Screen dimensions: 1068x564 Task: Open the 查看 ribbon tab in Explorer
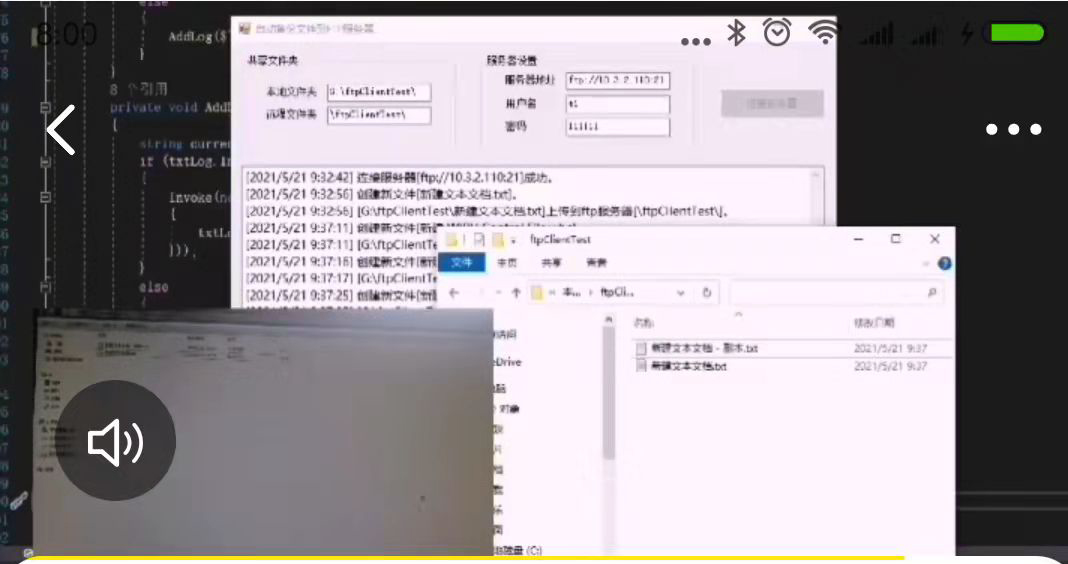[596, 263]
